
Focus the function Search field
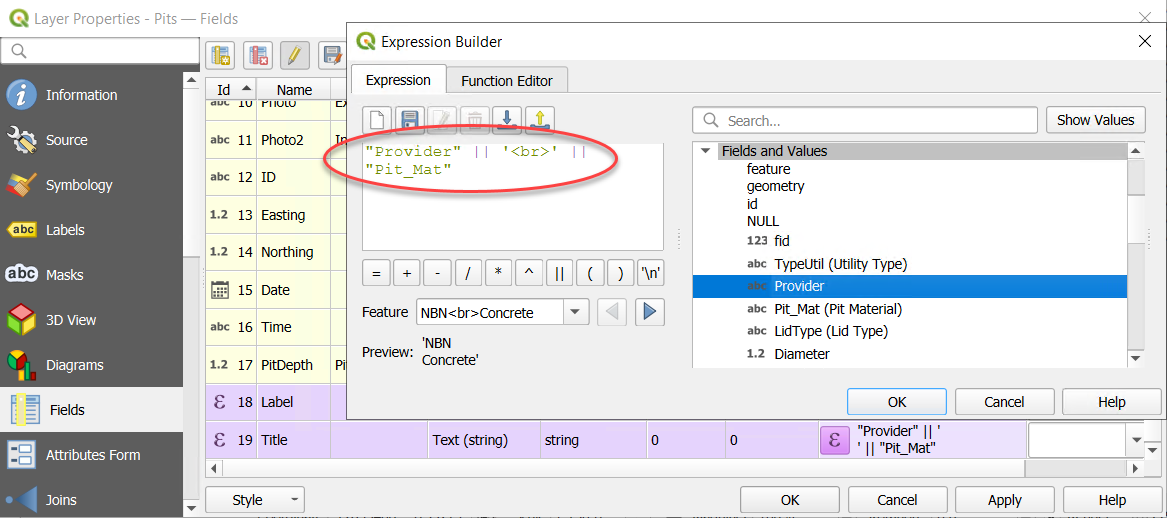click(x=865, y=120)
